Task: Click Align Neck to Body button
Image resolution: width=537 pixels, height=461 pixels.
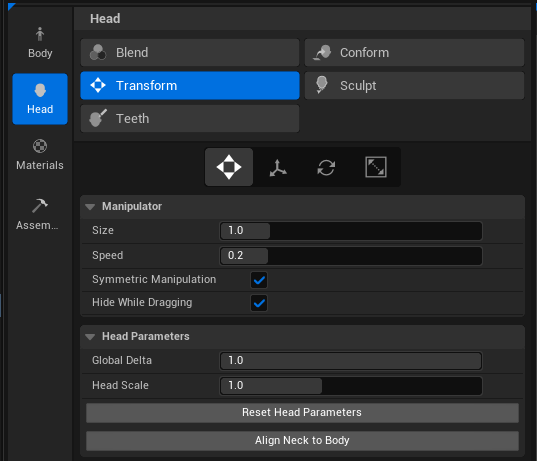Action: coord(302,440)
